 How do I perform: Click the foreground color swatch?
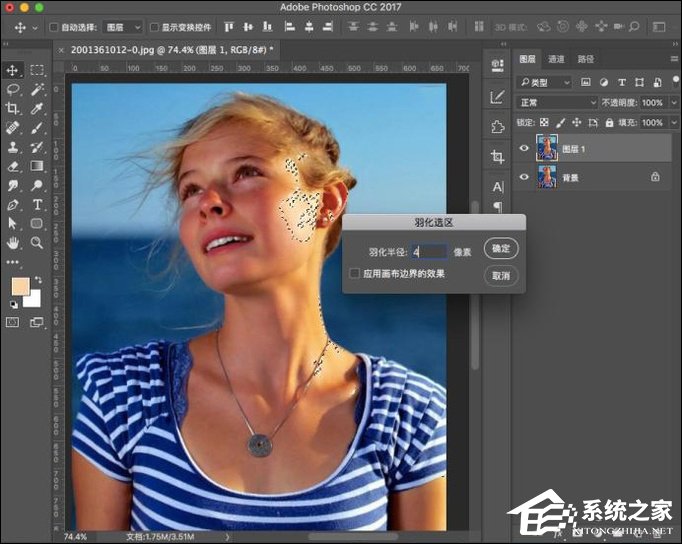[x=20, y=287]
